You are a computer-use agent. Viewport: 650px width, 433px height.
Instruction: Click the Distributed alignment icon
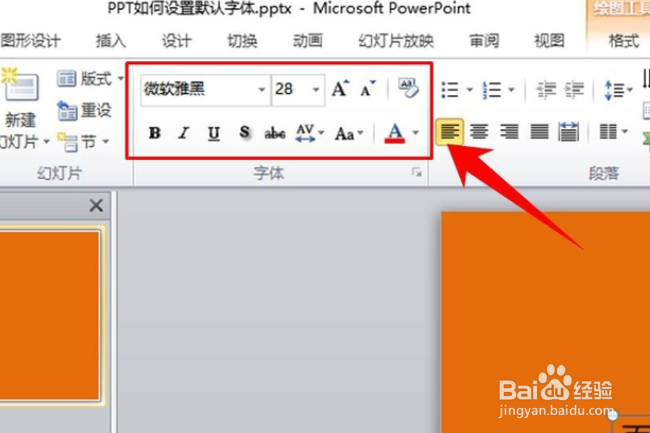coord(569,132)
